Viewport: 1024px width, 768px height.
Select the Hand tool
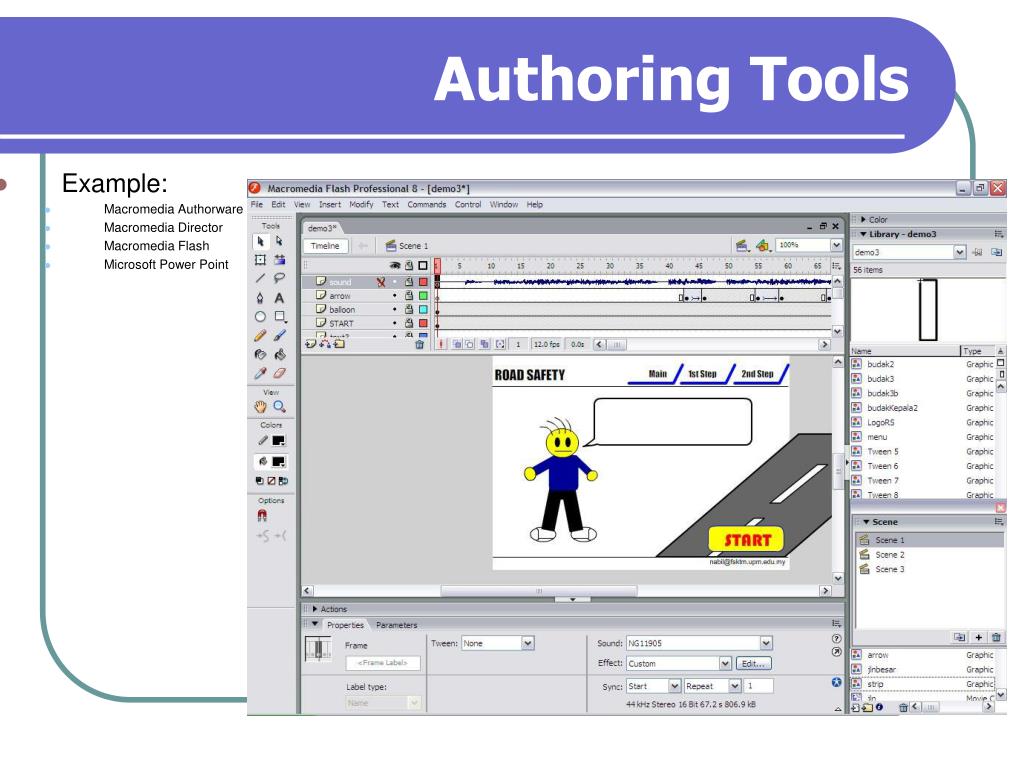coord(260,406)
